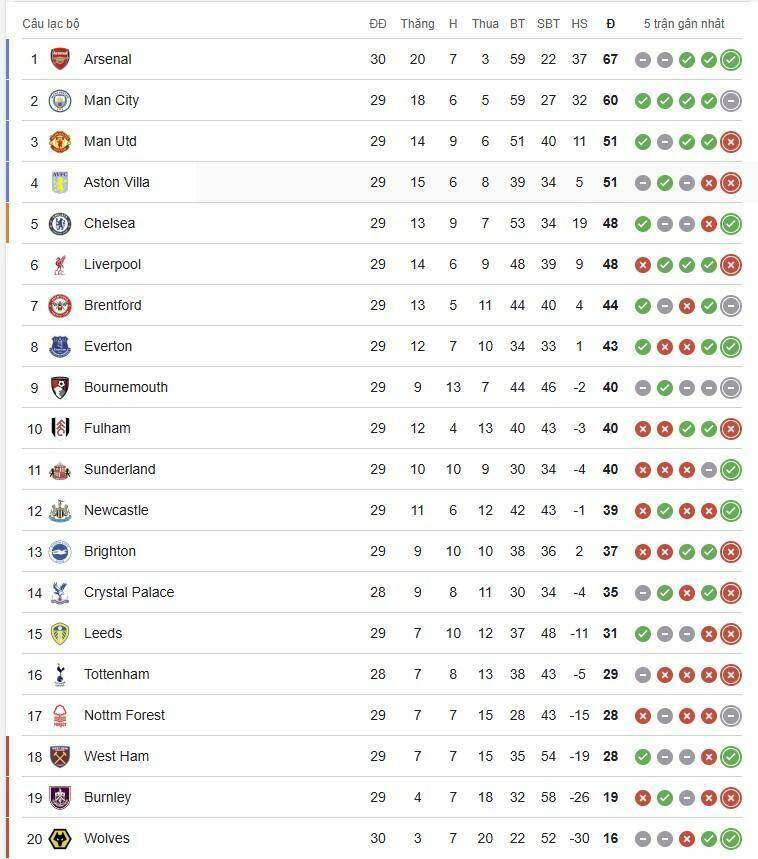This screenshot has height=859, width=758.
Task: Click Arsenal's most recent match result icon
Action: coord(731,60)
